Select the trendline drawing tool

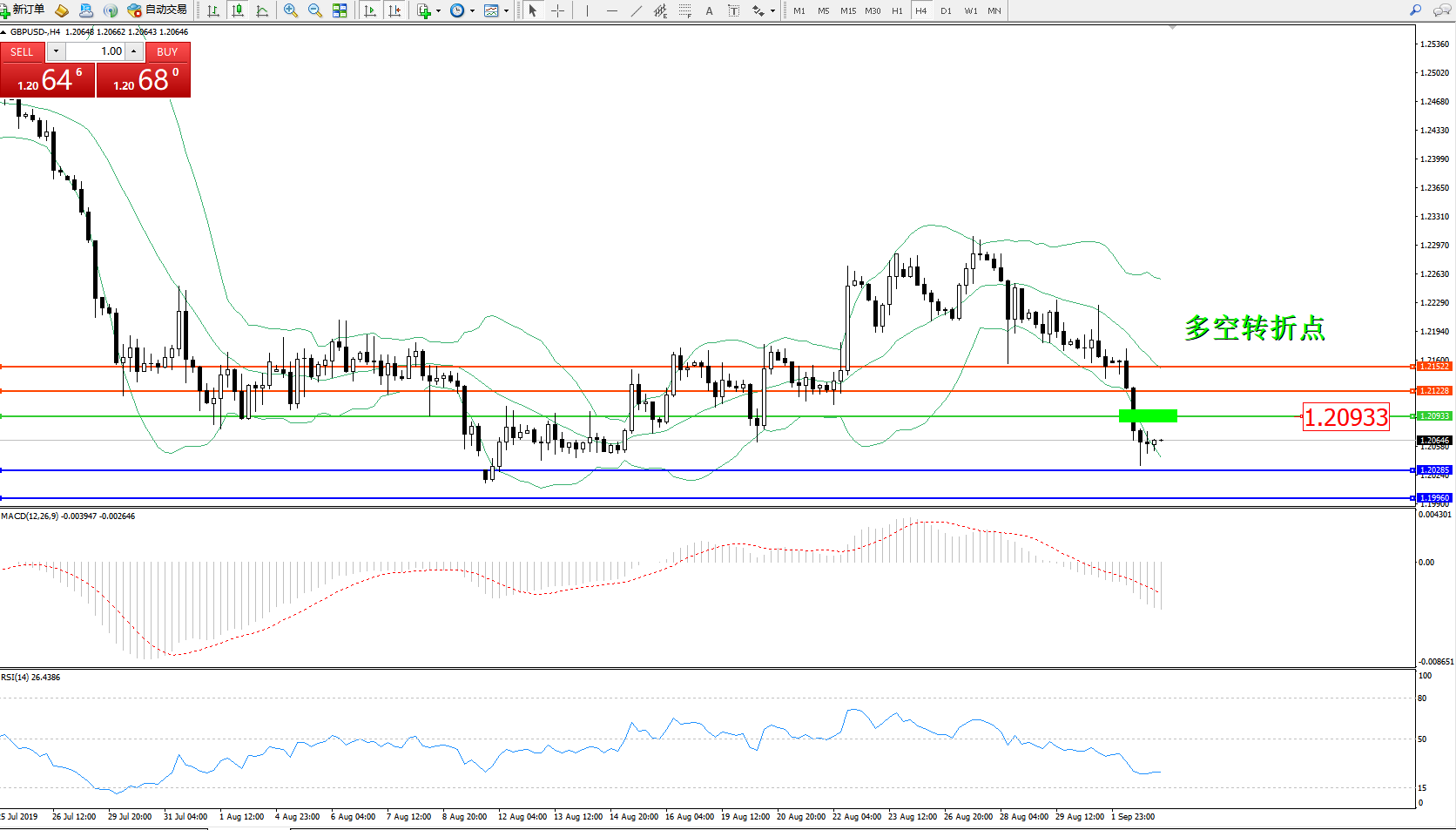pos(637,10)
